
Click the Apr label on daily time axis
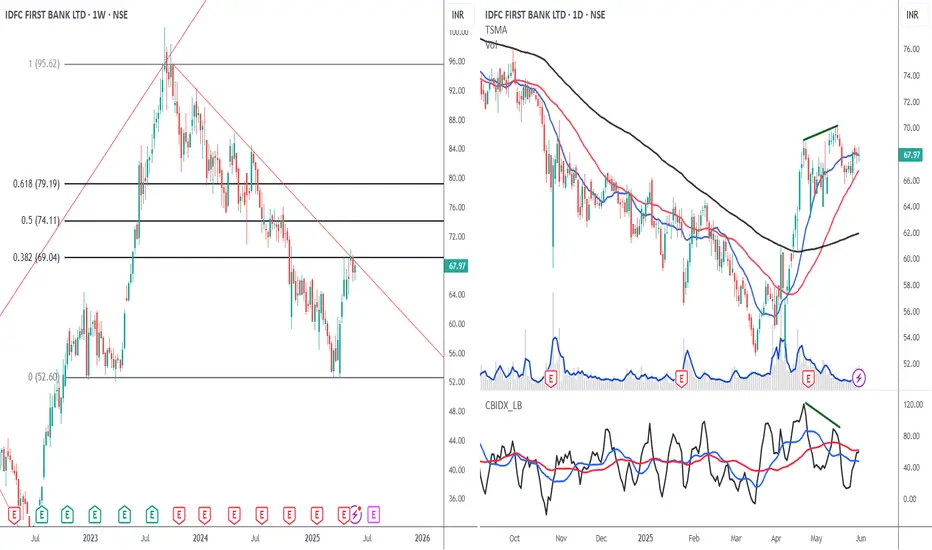[x=776, y=538]
